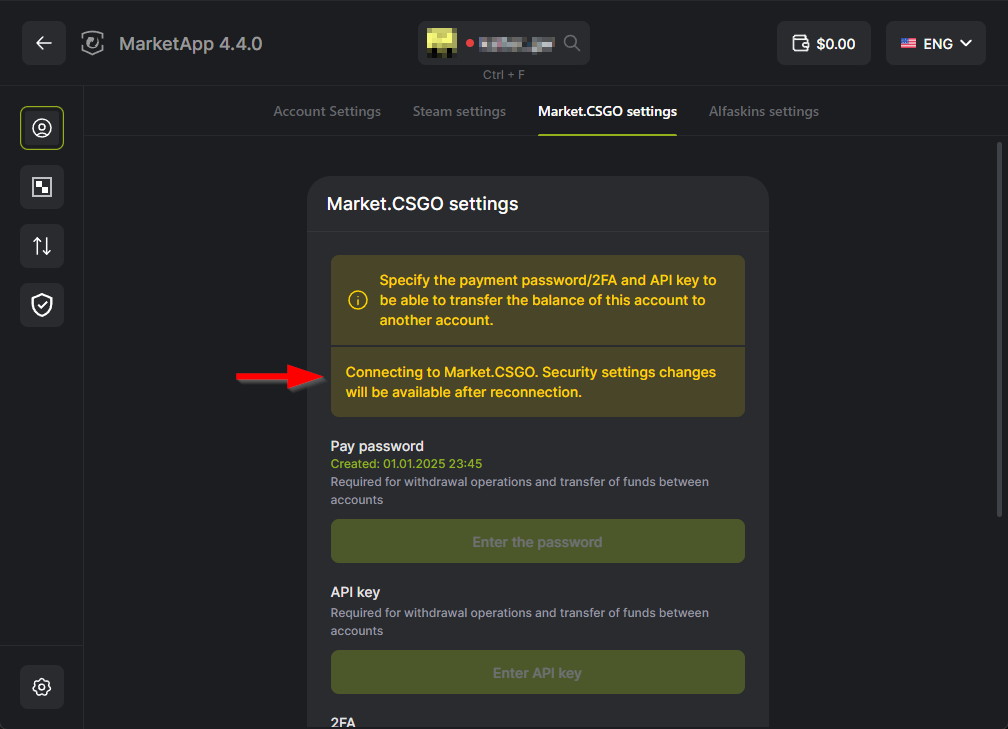Click the red status dot near account name
This screenshot has height=729, width=1008.
470,43
